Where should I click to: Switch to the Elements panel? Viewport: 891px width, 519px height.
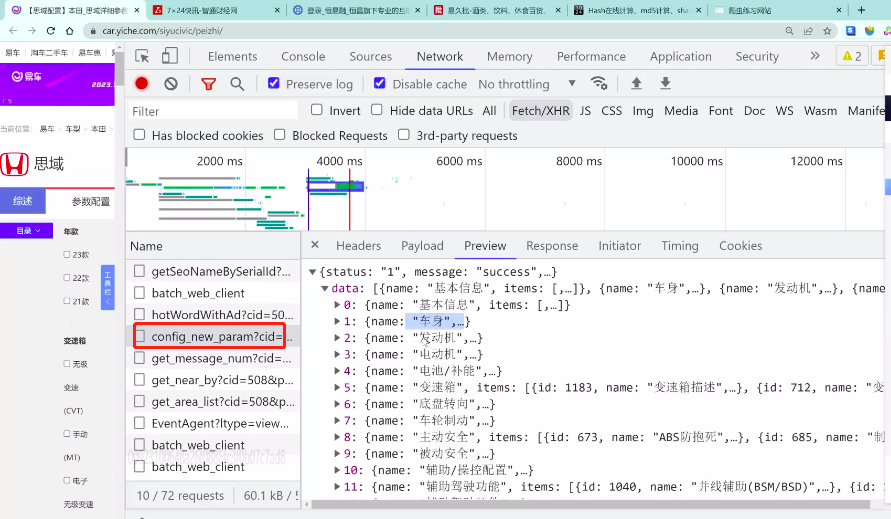(x=232, y=56)
